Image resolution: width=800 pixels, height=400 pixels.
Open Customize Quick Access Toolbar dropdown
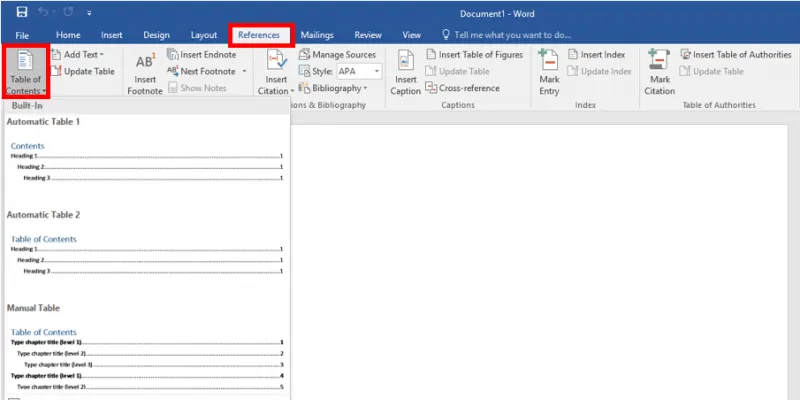point(89,13)
